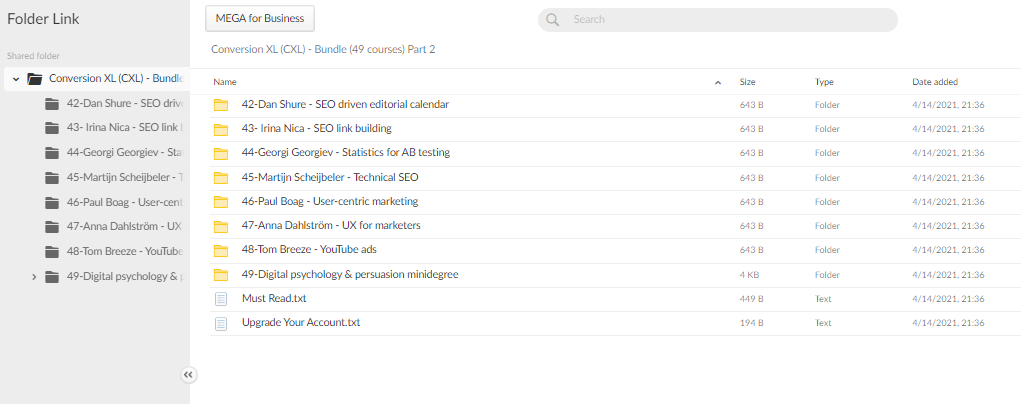Screen dimensions: 1021x404
Task: Click '49-Digital psychology &' sidebar tree label
Action: click(126, 277)
